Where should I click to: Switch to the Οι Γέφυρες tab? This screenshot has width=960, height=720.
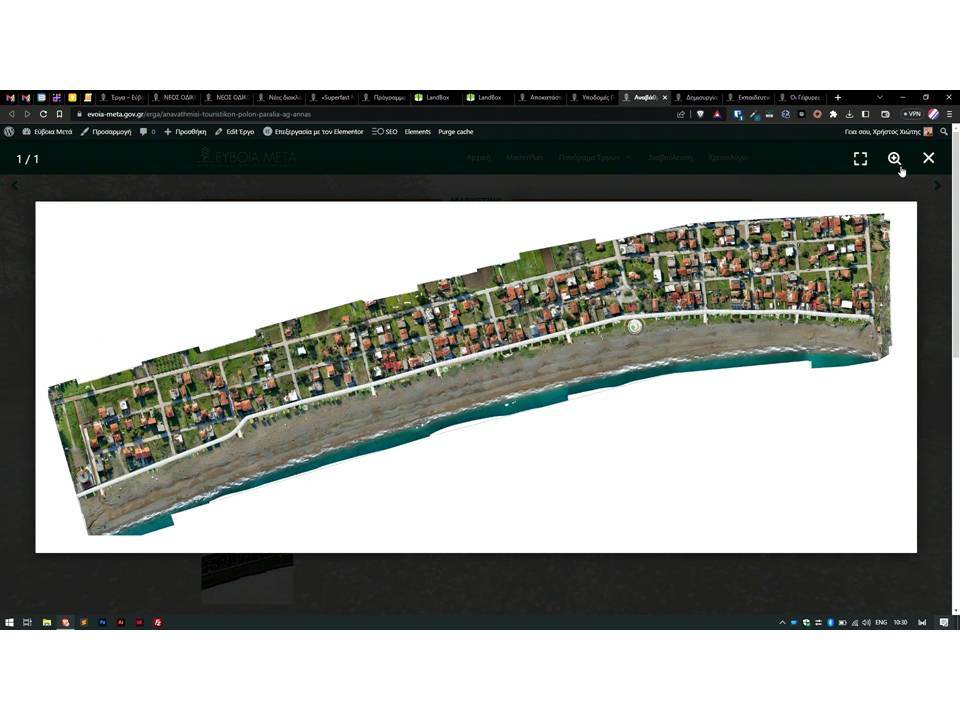click(x=801, y=97)
